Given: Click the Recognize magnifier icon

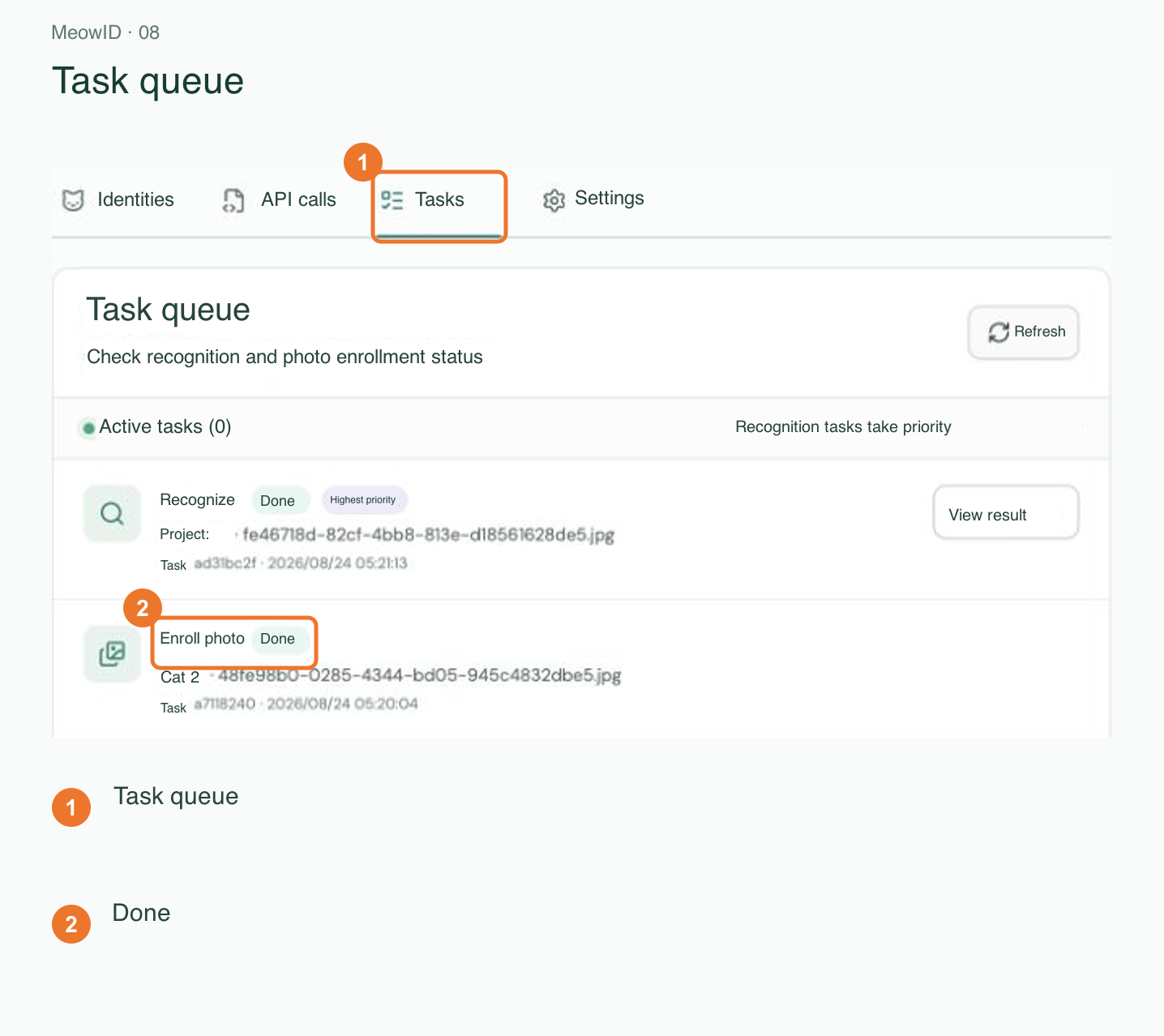Looking at the screenshot, I should click(x=112, y=513).
